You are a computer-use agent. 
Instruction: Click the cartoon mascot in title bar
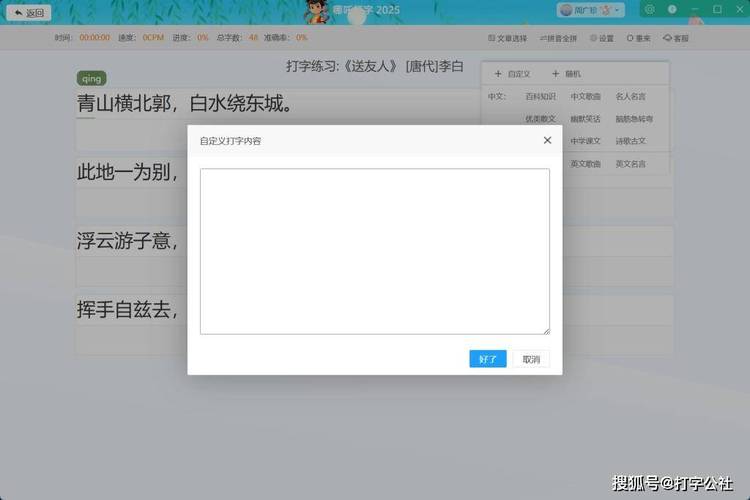click(317, 11)
